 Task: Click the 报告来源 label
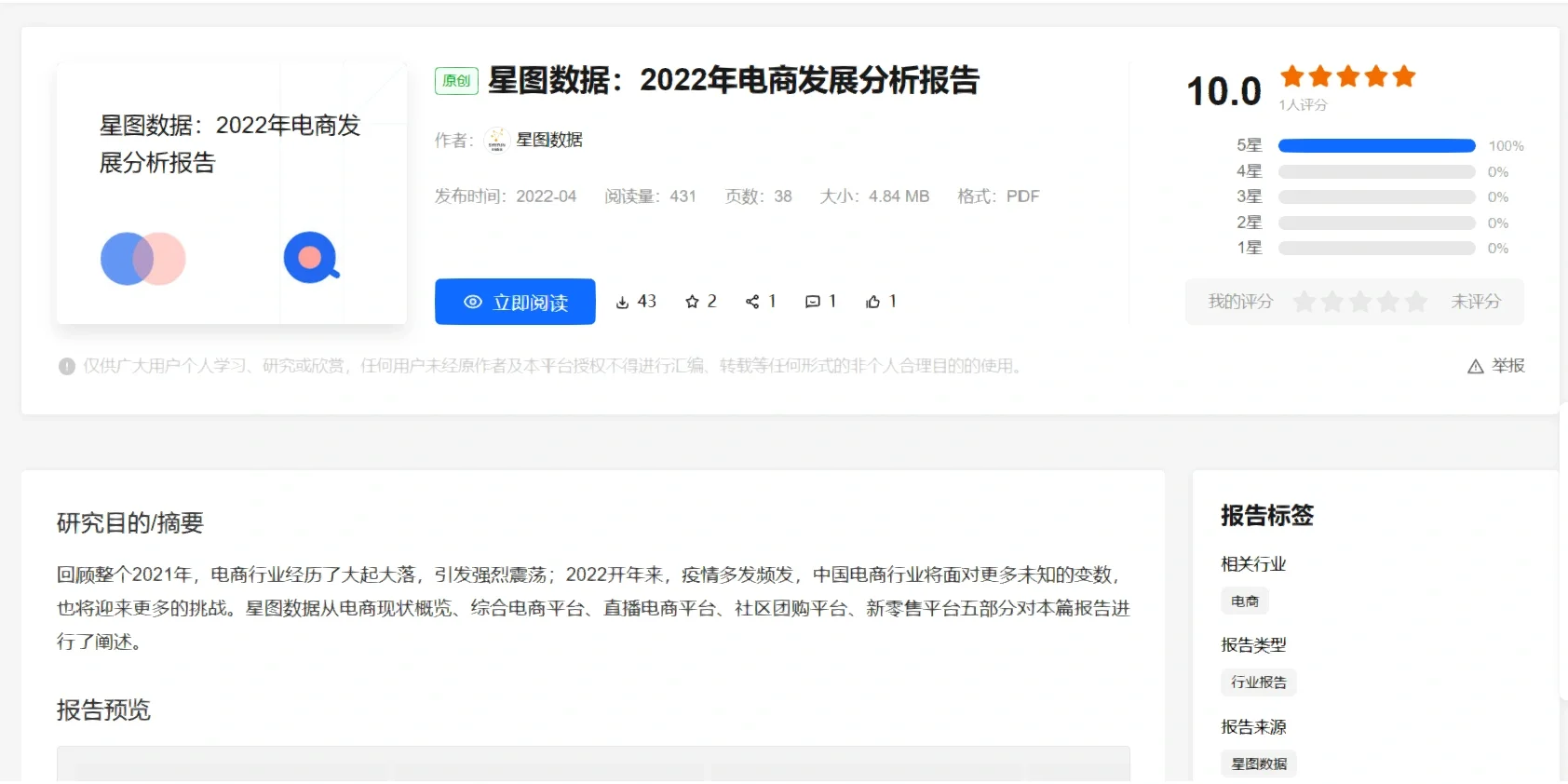pyautogui.click(x=1253, y=727)
